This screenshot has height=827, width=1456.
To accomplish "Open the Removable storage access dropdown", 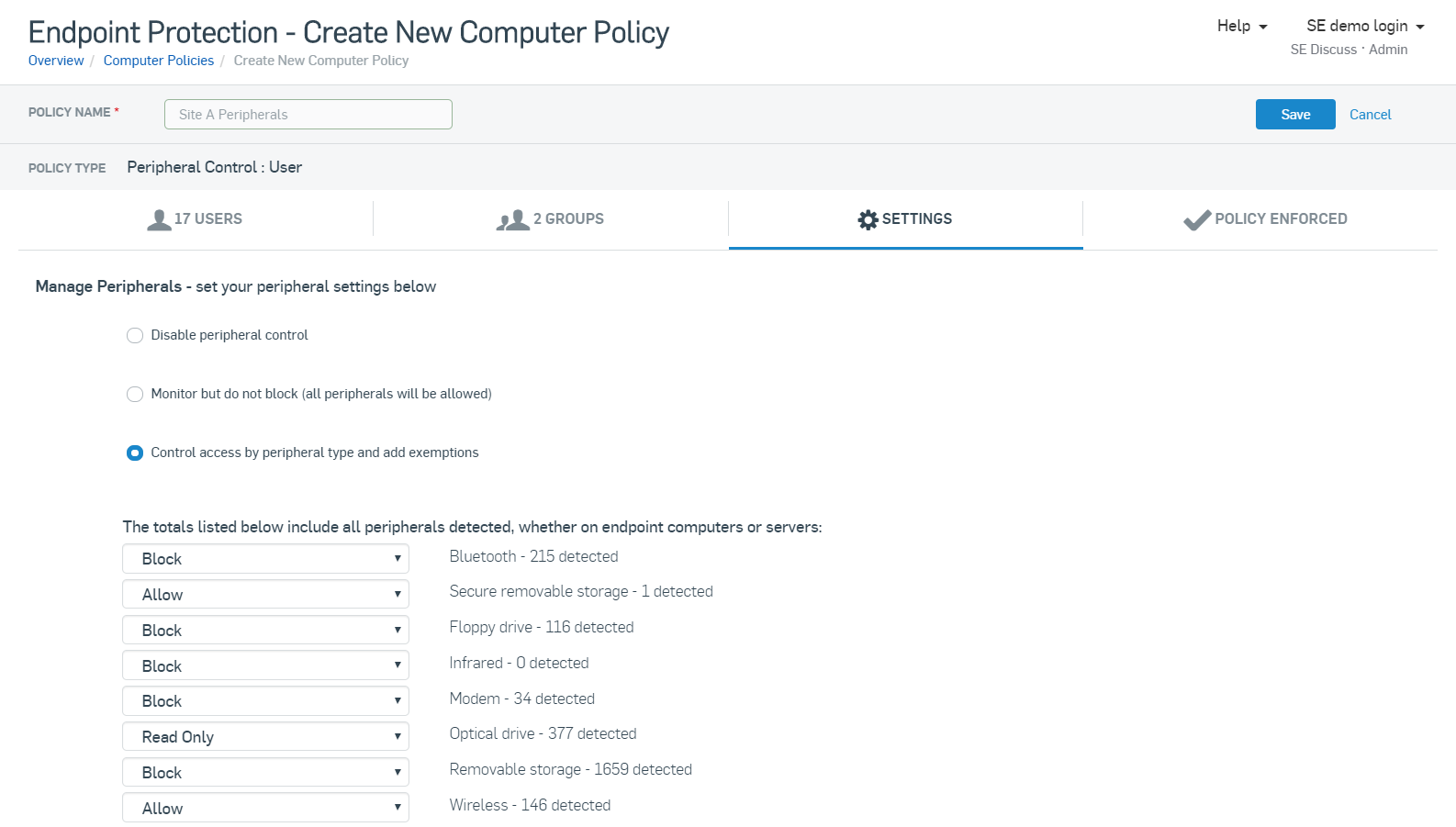I will tap(265, 773).
